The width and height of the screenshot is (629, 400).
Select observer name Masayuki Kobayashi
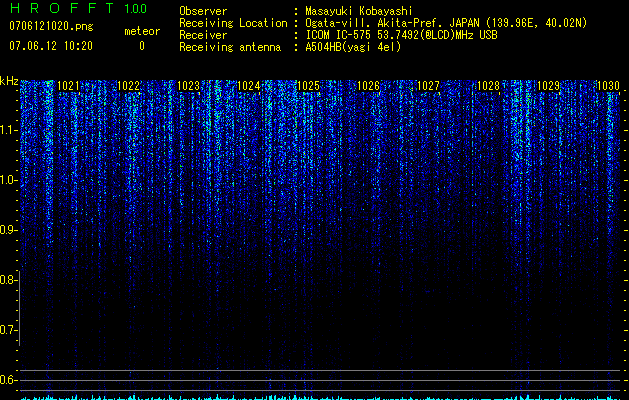tap(359, 11)
